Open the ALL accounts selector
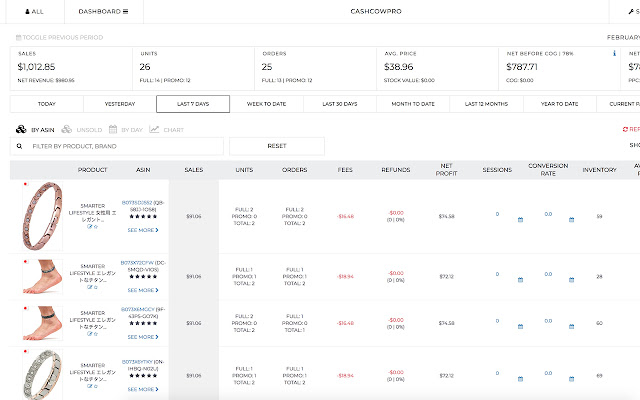The width and height of the screenshot is (640, 400). coord(35,11)
